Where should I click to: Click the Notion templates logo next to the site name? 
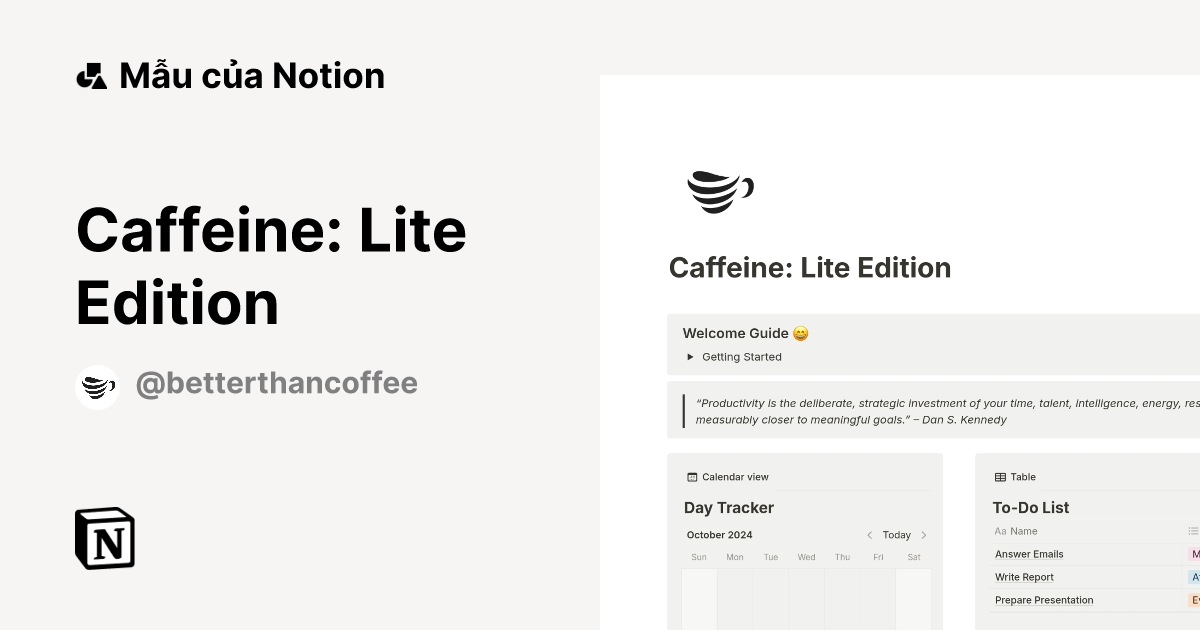(91, 74)
